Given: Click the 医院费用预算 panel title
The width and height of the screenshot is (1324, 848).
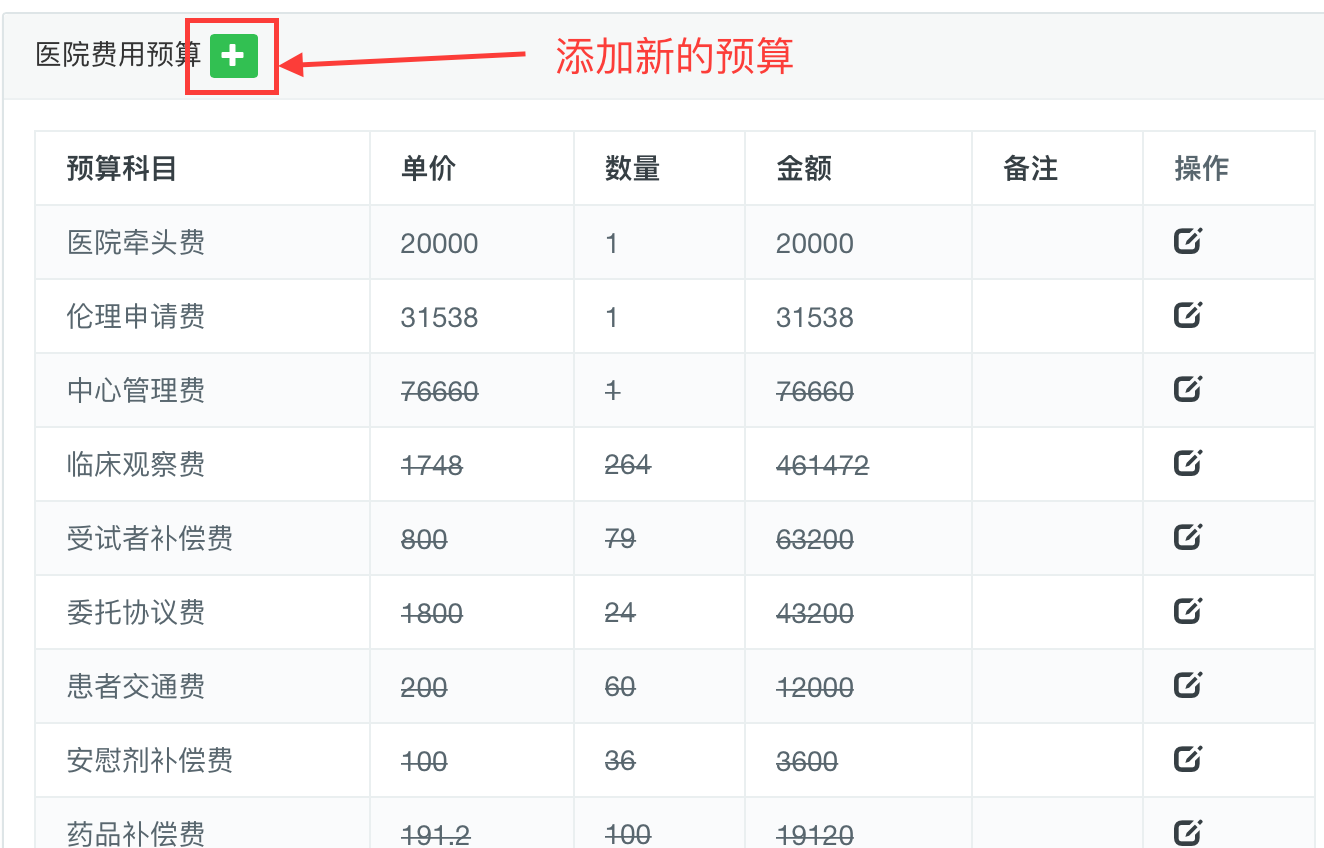Looking at the screenshot, I should [x=118, y=55].
